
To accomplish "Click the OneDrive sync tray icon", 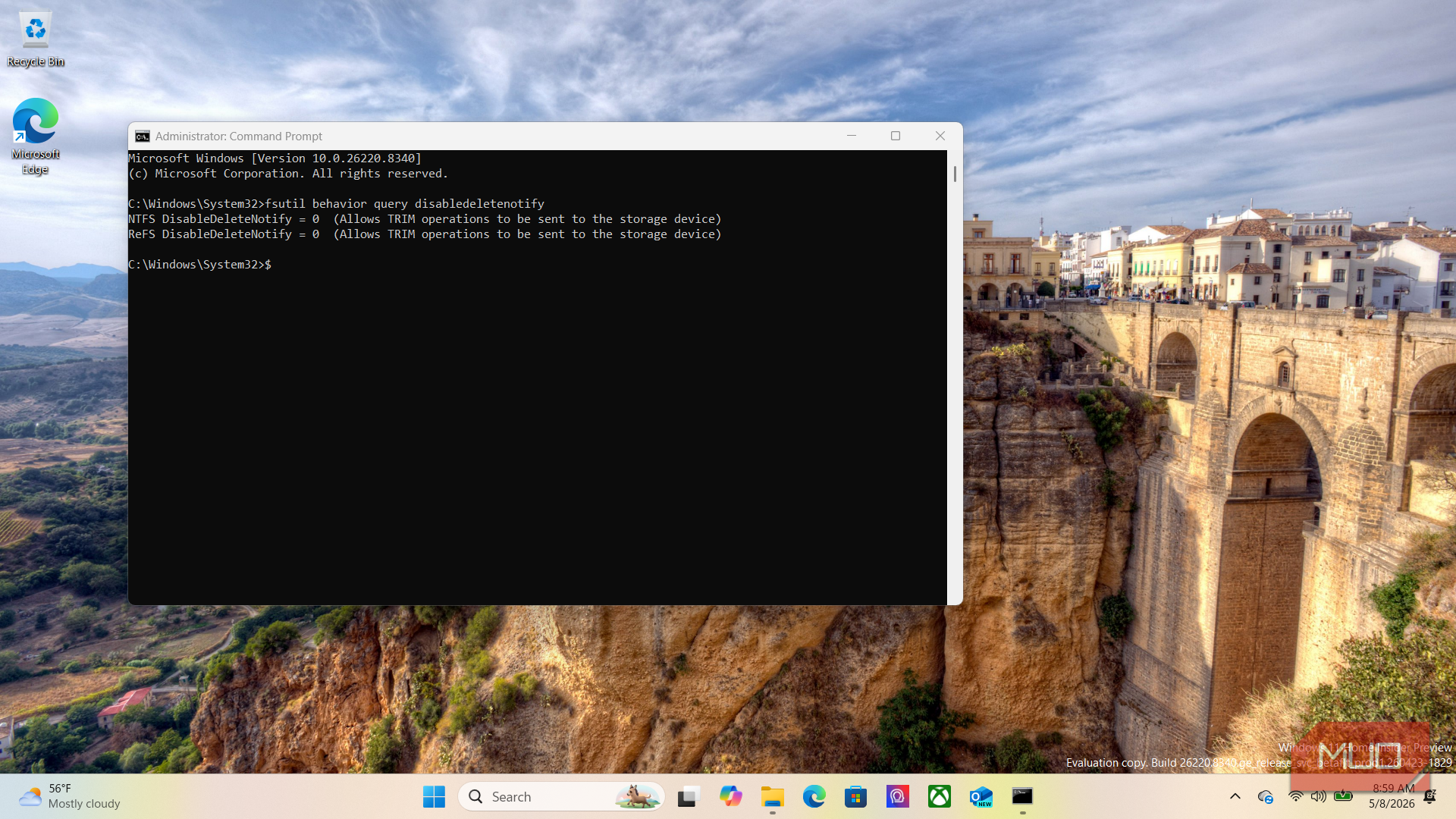I will (1265, 796).
